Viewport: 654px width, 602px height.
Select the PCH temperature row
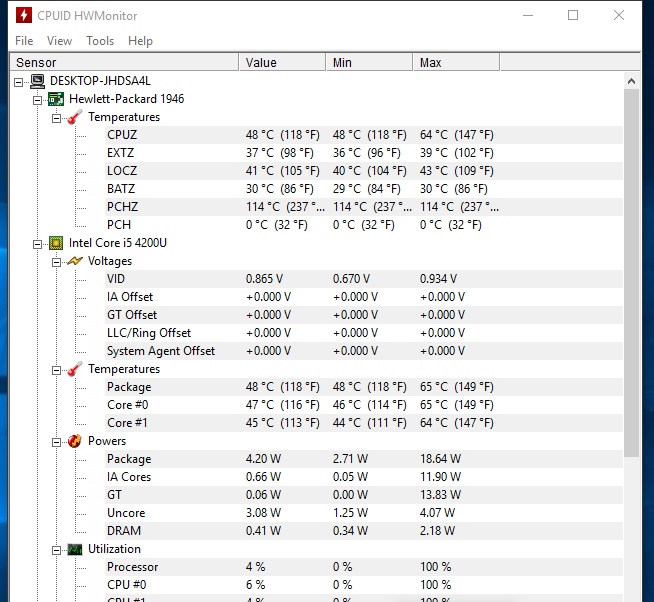[364, 225]
